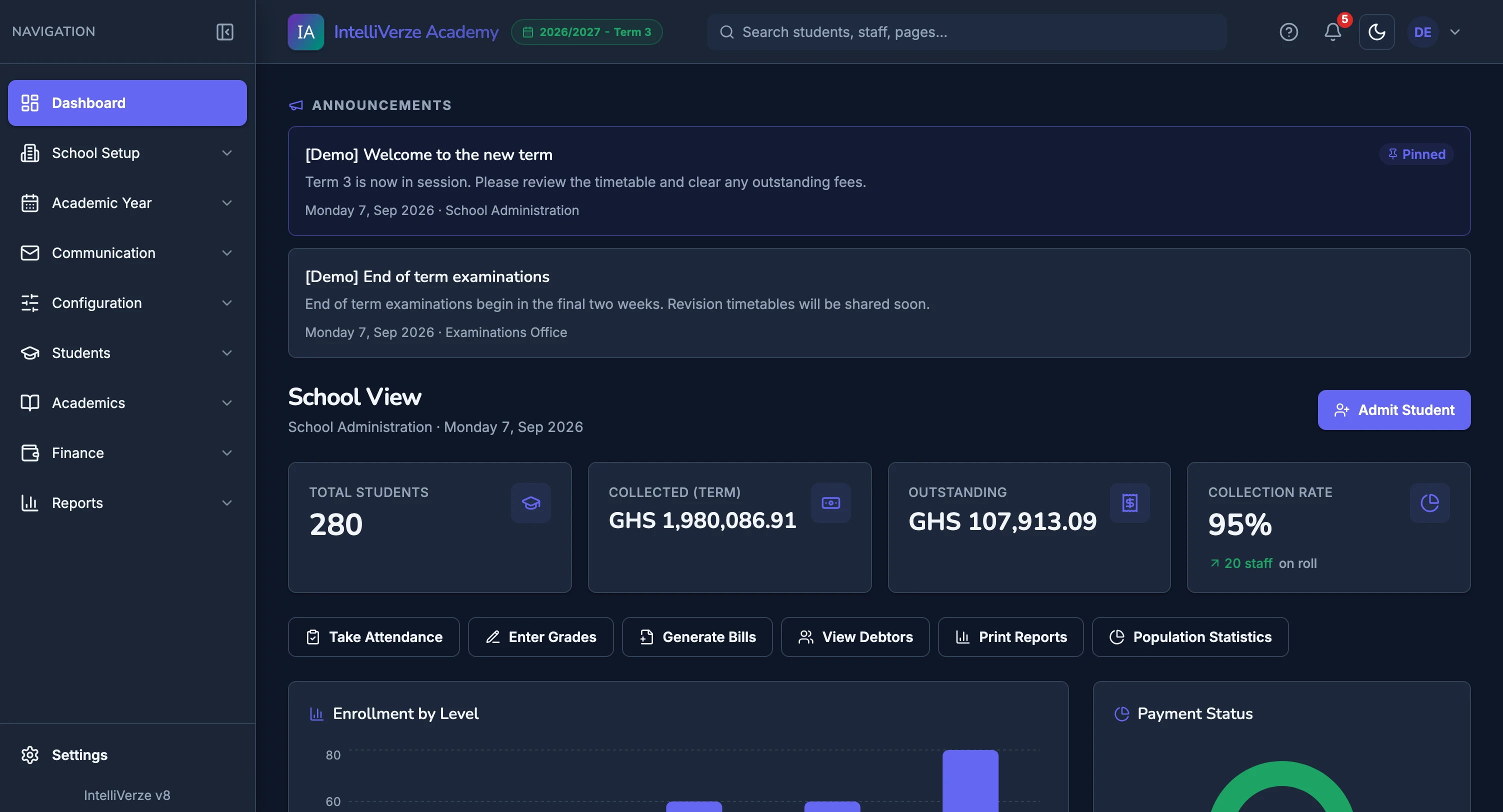Open Configuration menu item
The width and height of the screenshot is (1503, 812).
pyautogui.click(x=127, y=303)
